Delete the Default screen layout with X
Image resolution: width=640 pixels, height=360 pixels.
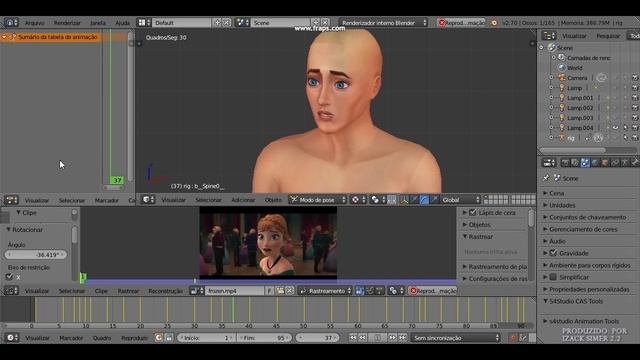click(x=227, y=23)
